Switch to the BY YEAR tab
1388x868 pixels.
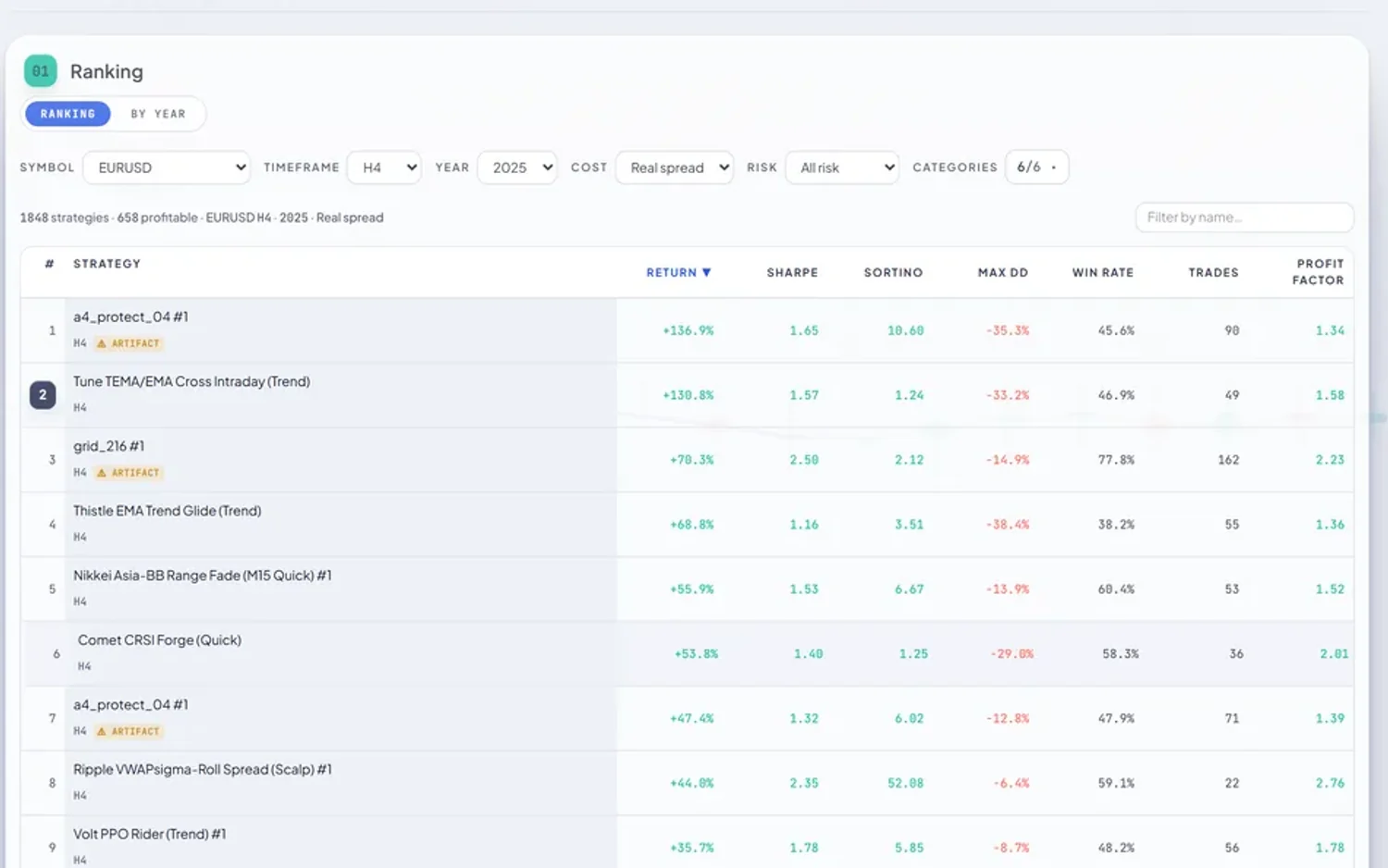(x=158, y=114)
